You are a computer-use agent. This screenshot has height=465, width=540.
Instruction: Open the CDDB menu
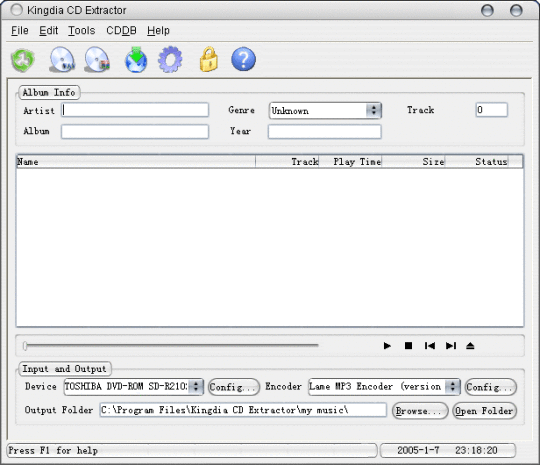click(x=121, y=31)
